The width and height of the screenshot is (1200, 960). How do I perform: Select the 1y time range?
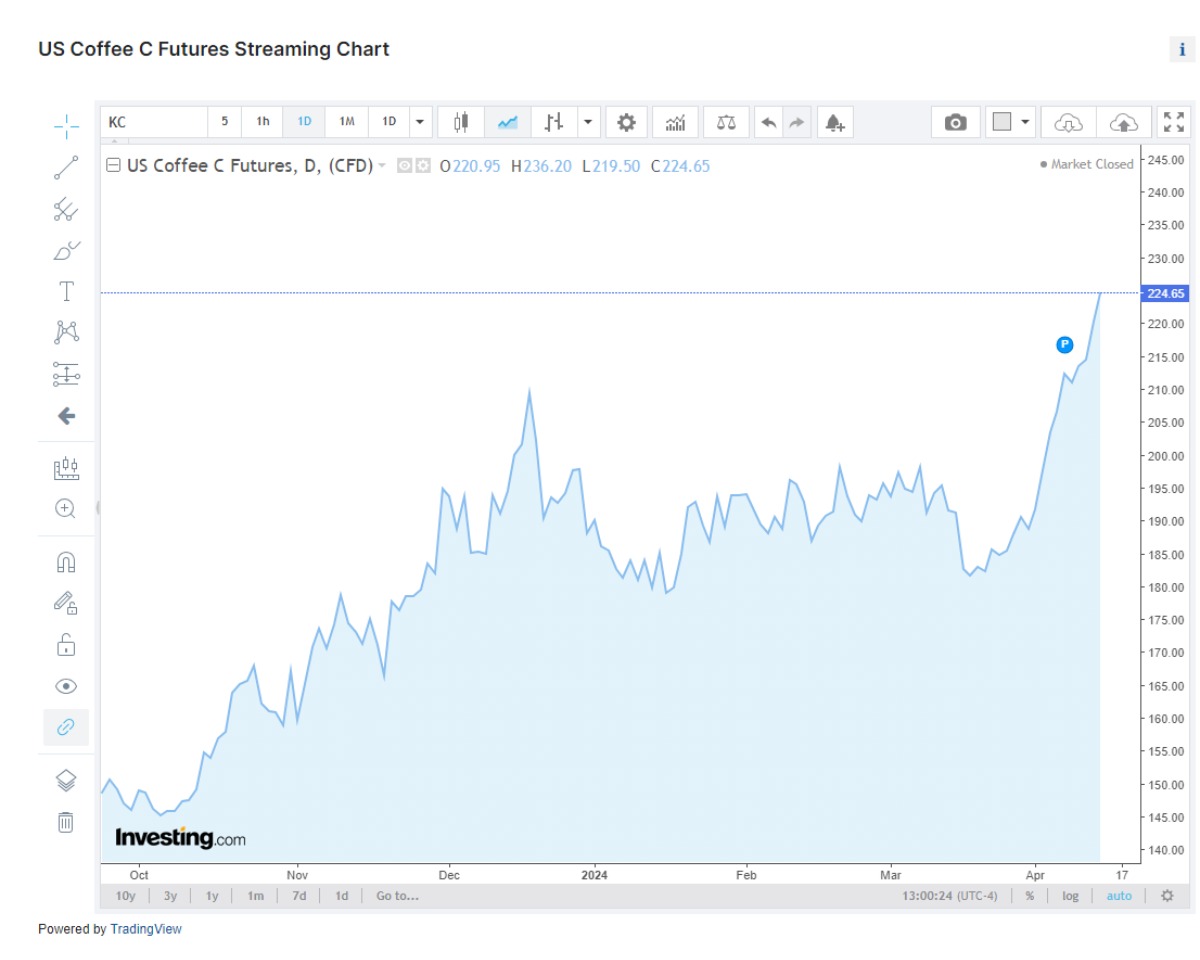tap(212, 896)
